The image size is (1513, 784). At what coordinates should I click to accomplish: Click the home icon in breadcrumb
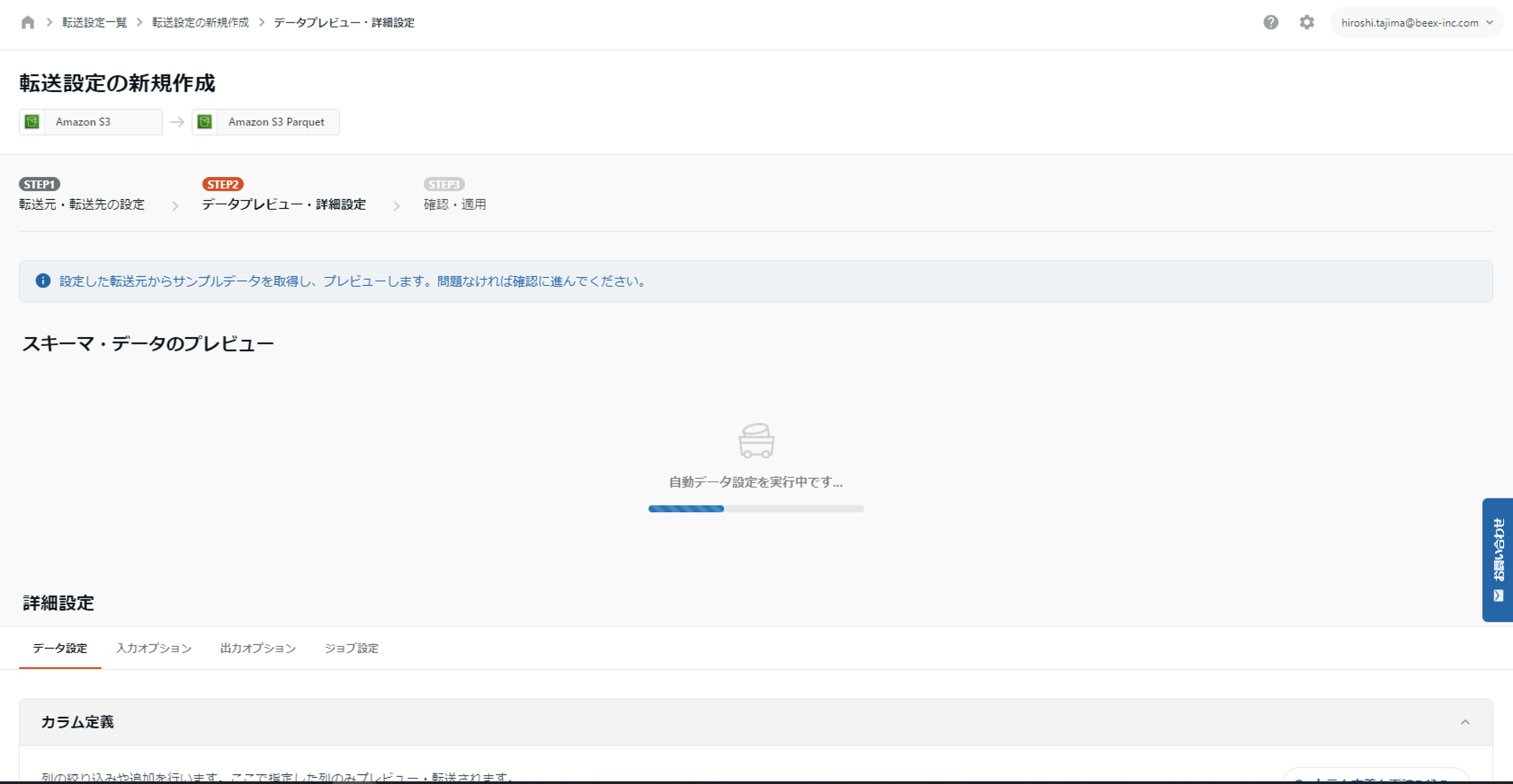[27, 22]
